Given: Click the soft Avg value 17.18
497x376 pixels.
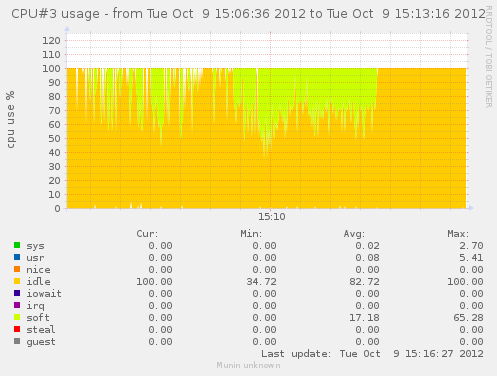Looking at the screenshot, I should pyautogui.click(x=364, y=318).
